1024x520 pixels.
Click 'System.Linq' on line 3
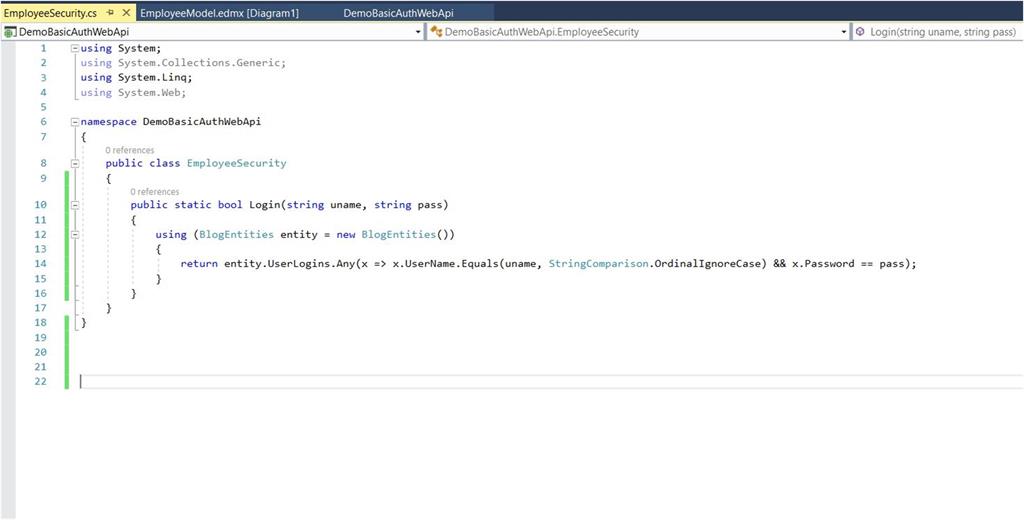coord(152,78)
